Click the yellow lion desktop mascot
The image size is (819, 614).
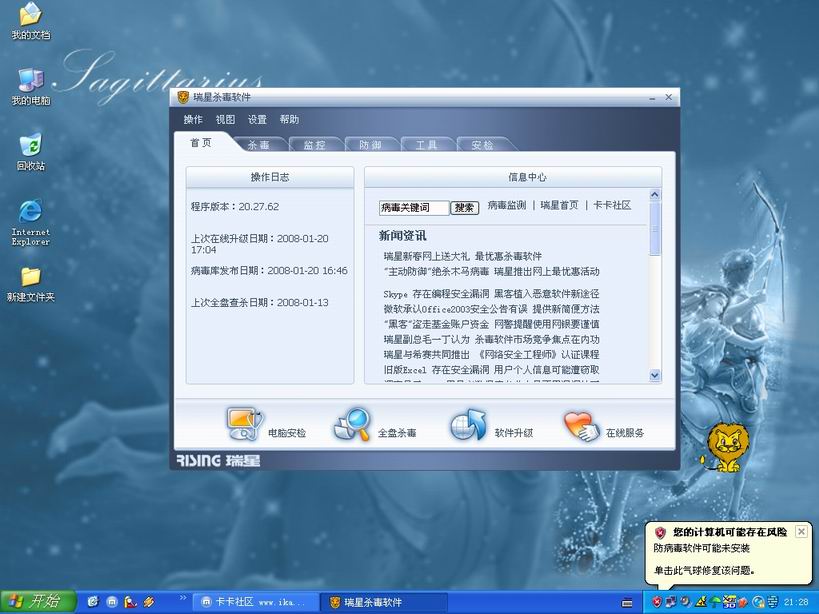pos(725,447)
